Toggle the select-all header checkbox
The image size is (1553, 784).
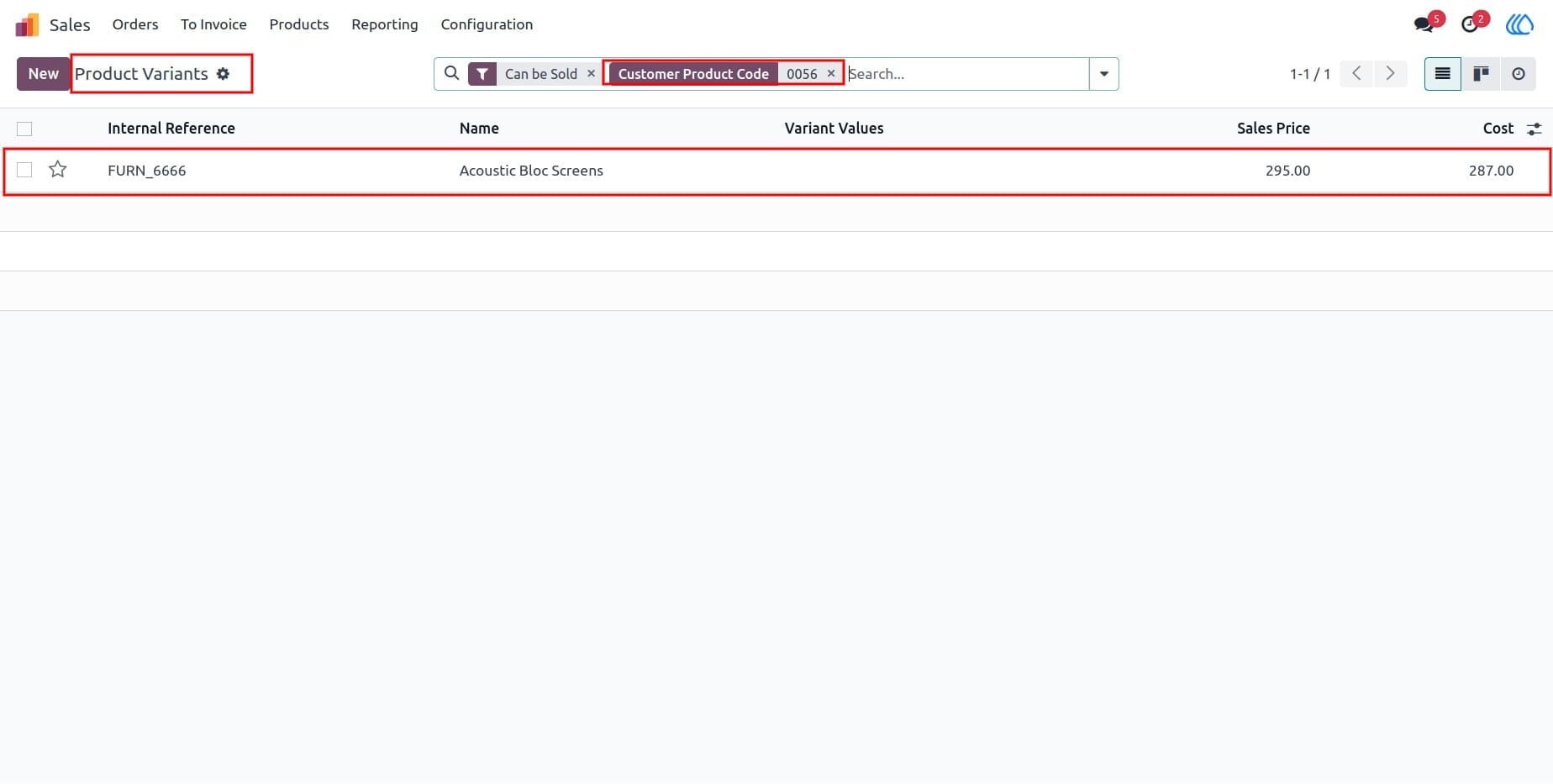coord(24,129)
